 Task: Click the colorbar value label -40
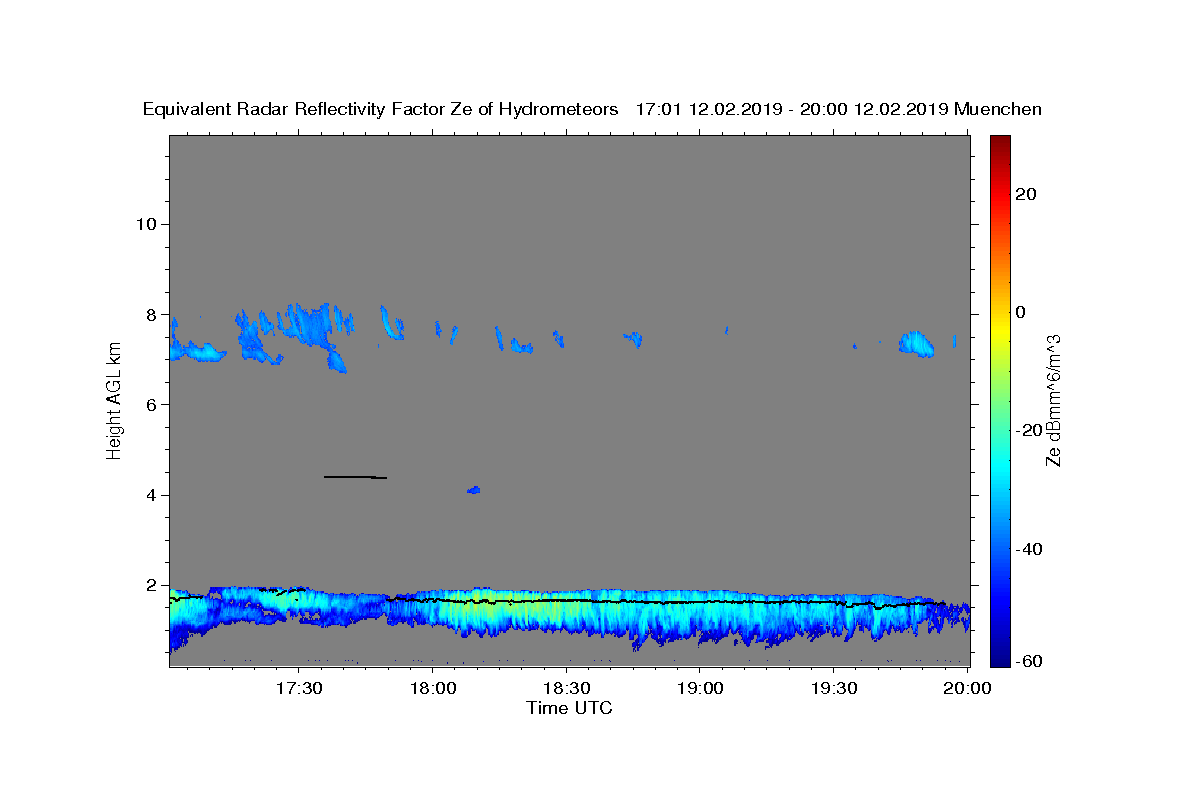tap(1030, 549)
